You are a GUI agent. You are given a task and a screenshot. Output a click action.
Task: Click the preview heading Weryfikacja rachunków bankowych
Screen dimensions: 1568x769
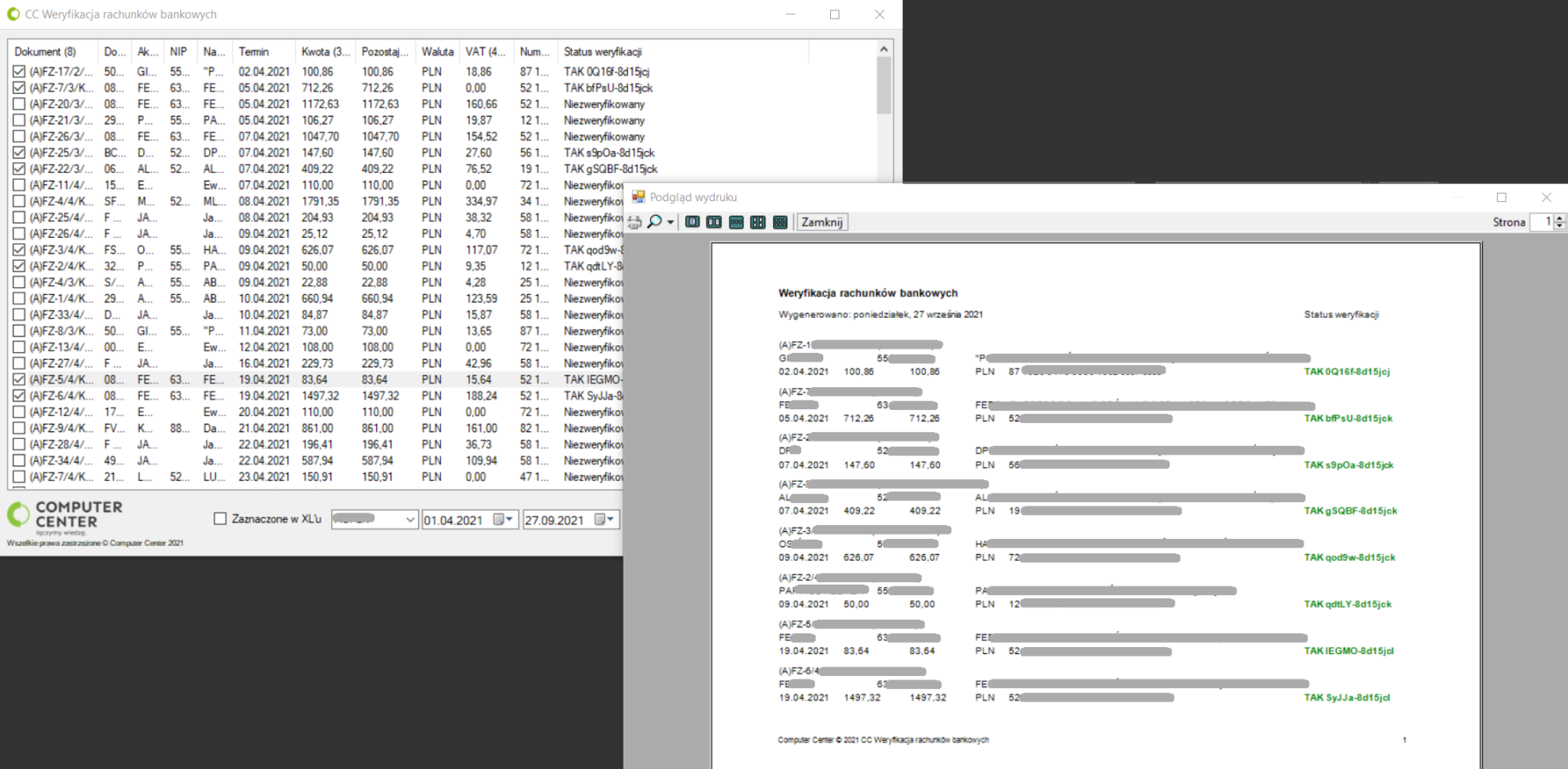coord(868,293)
